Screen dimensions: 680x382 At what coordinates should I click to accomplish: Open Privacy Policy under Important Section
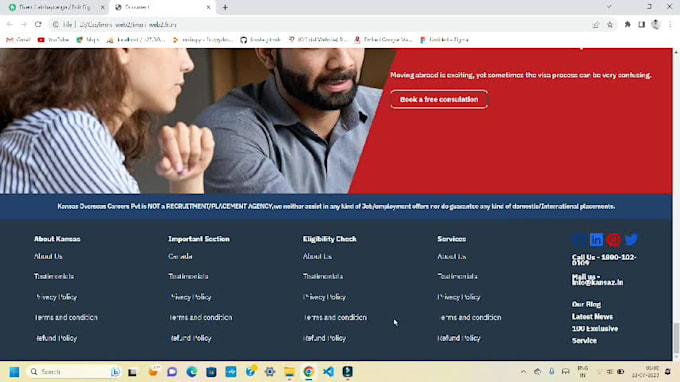tap(190, 297)
